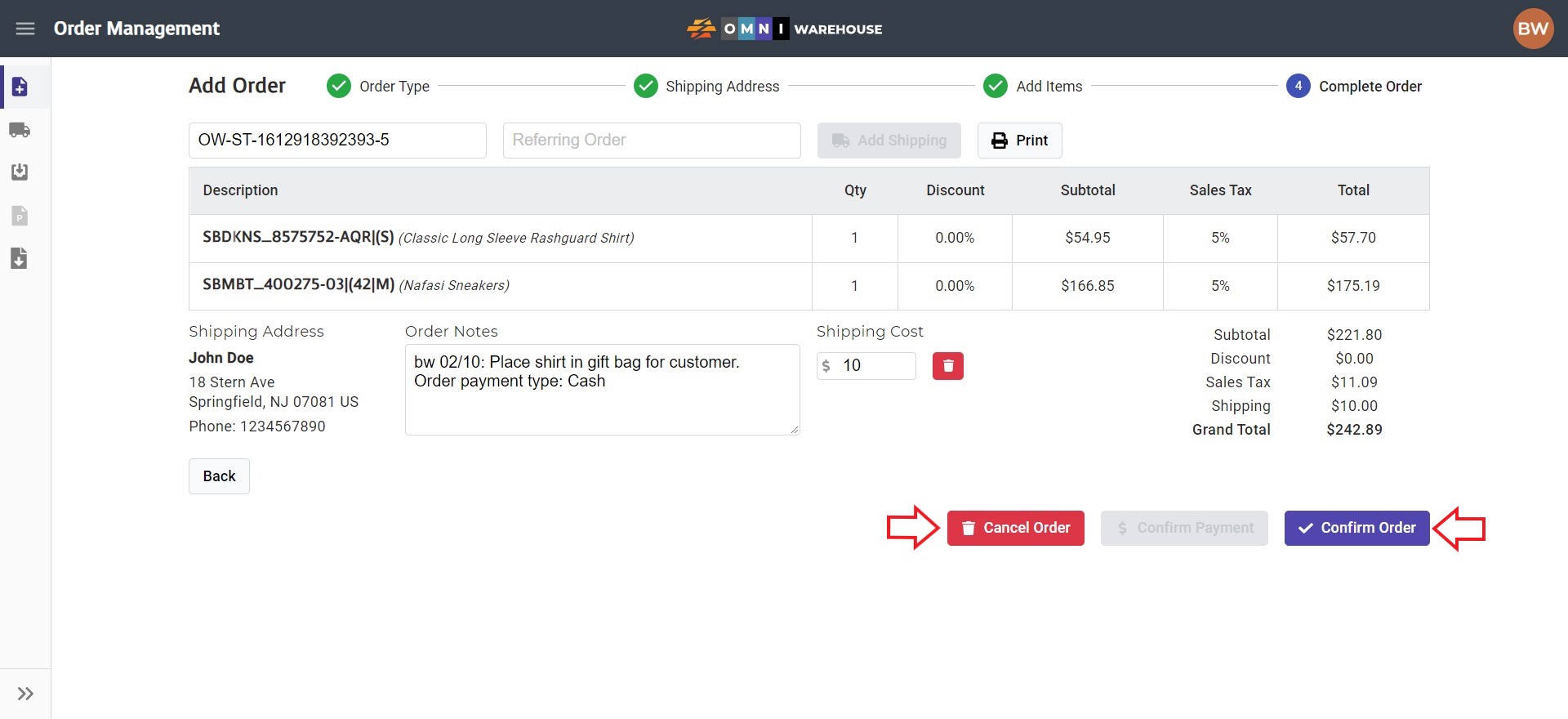Open the file download arrow sidebar icon

tap(20, 258)
